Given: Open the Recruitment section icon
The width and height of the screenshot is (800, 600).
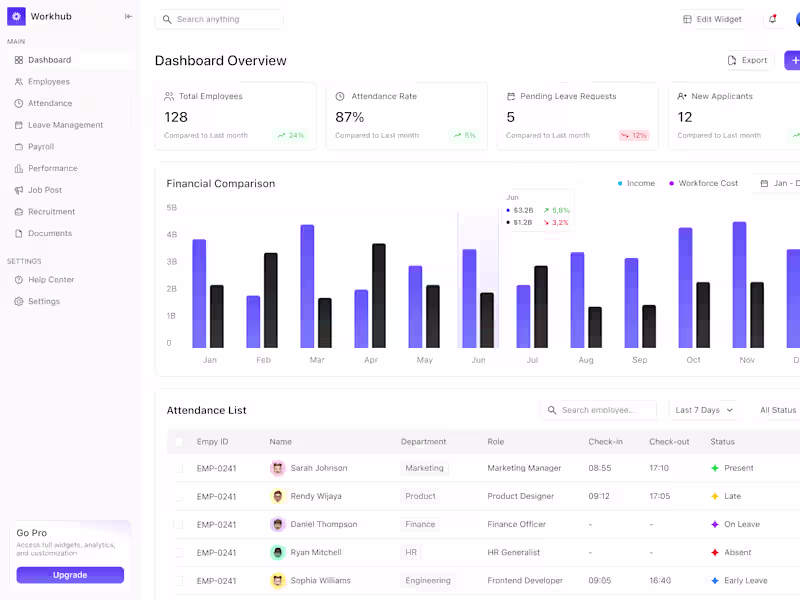Looking at the screenshot, I should pyautogui.click(x=18, y=211).
